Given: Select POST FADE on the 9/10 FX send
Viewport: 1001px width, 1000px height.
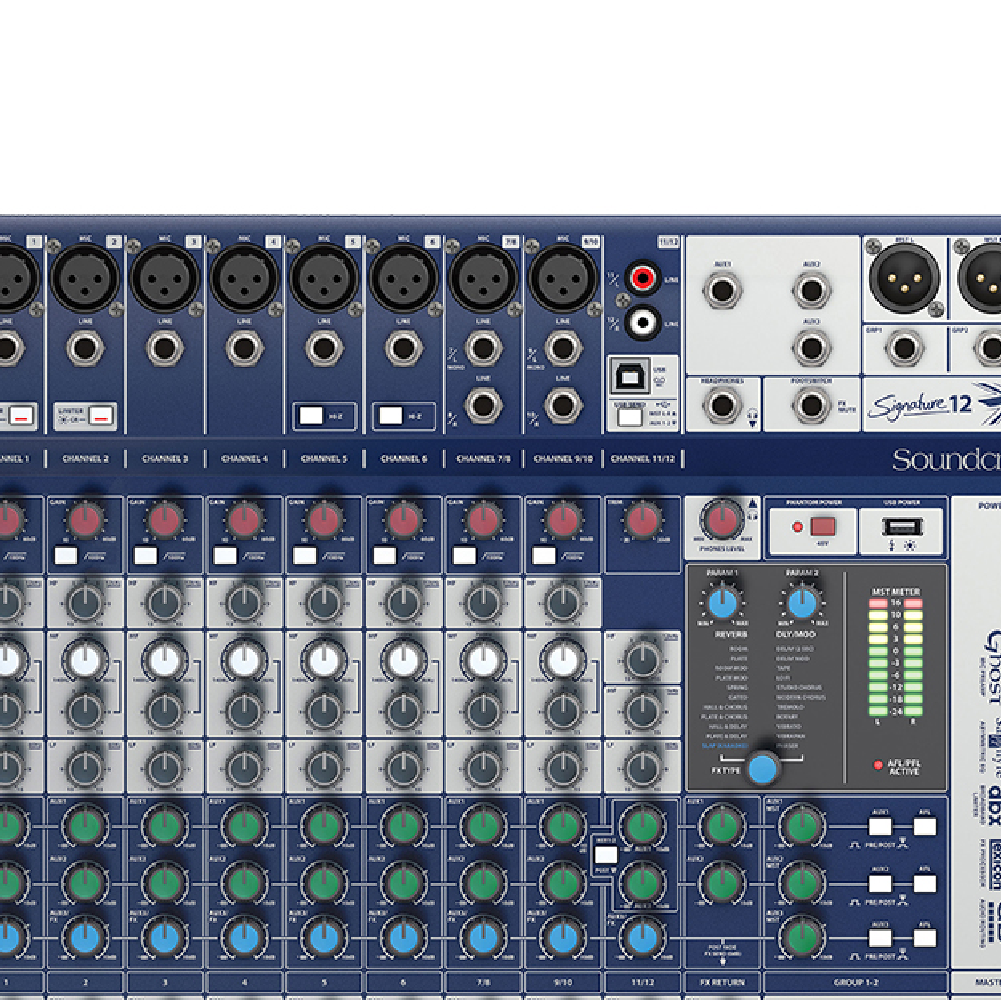Looking at the screenshot, I should click(606, 854).
